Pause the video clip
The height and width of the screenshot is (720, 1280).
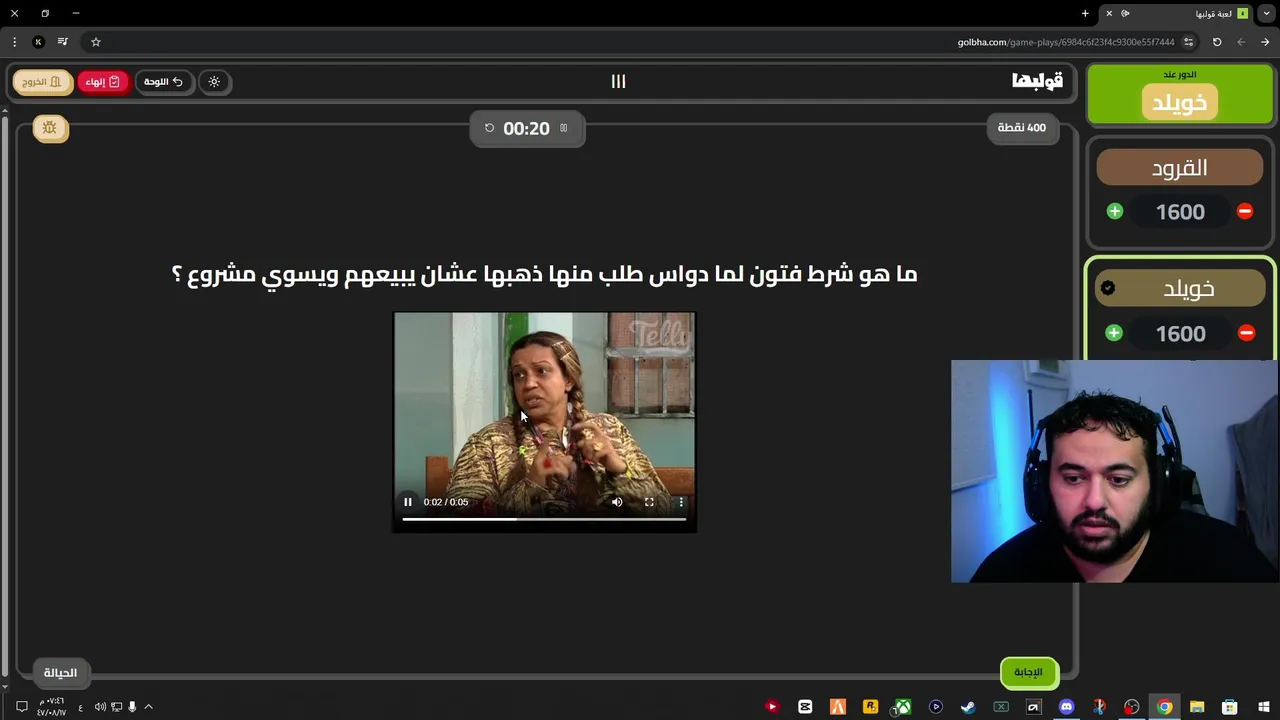pos(408,502)
